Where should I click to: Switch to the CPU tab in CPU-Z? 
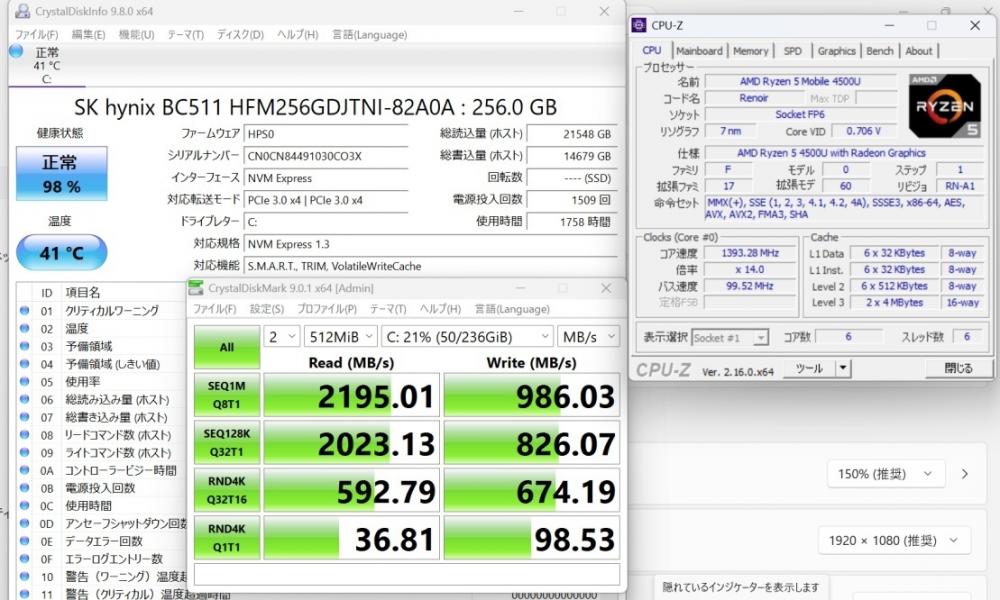(x=651, y=50)
